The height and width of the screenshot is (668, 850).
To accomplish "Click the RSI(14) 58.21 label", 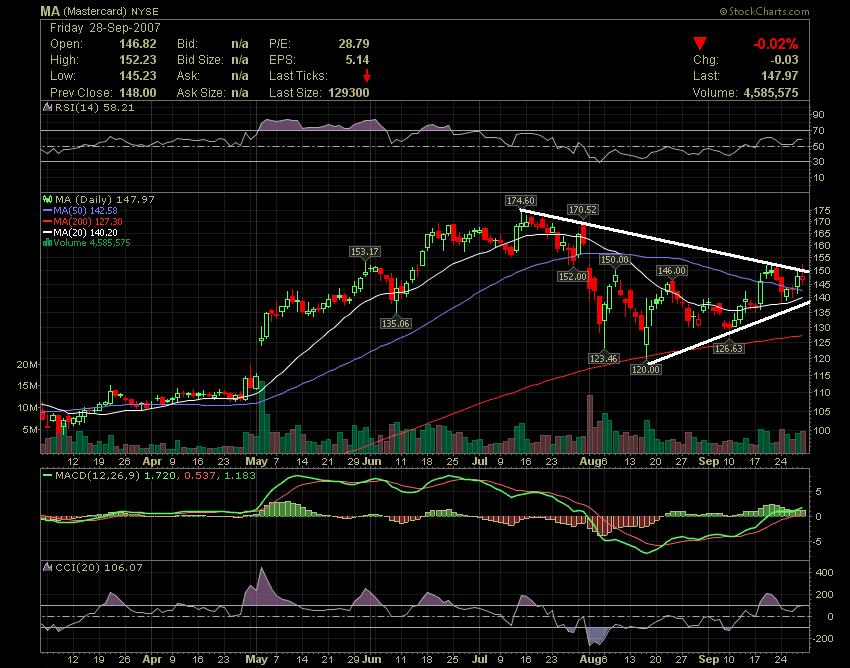I will [94, 107].
